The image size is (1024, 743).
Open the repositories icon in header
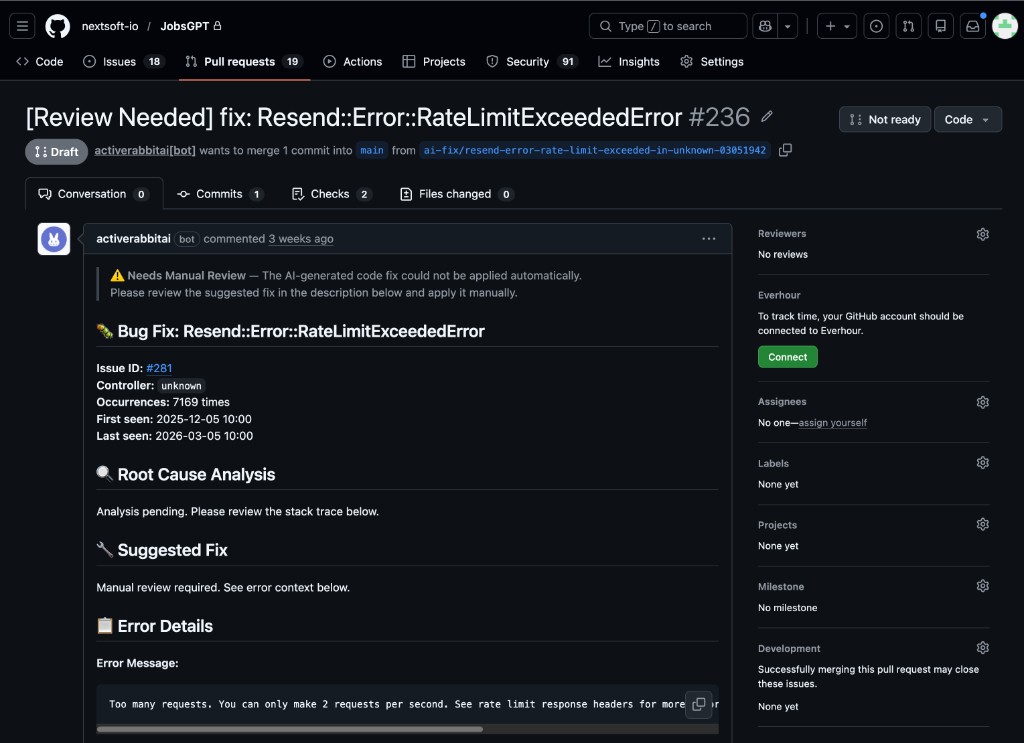940,26
